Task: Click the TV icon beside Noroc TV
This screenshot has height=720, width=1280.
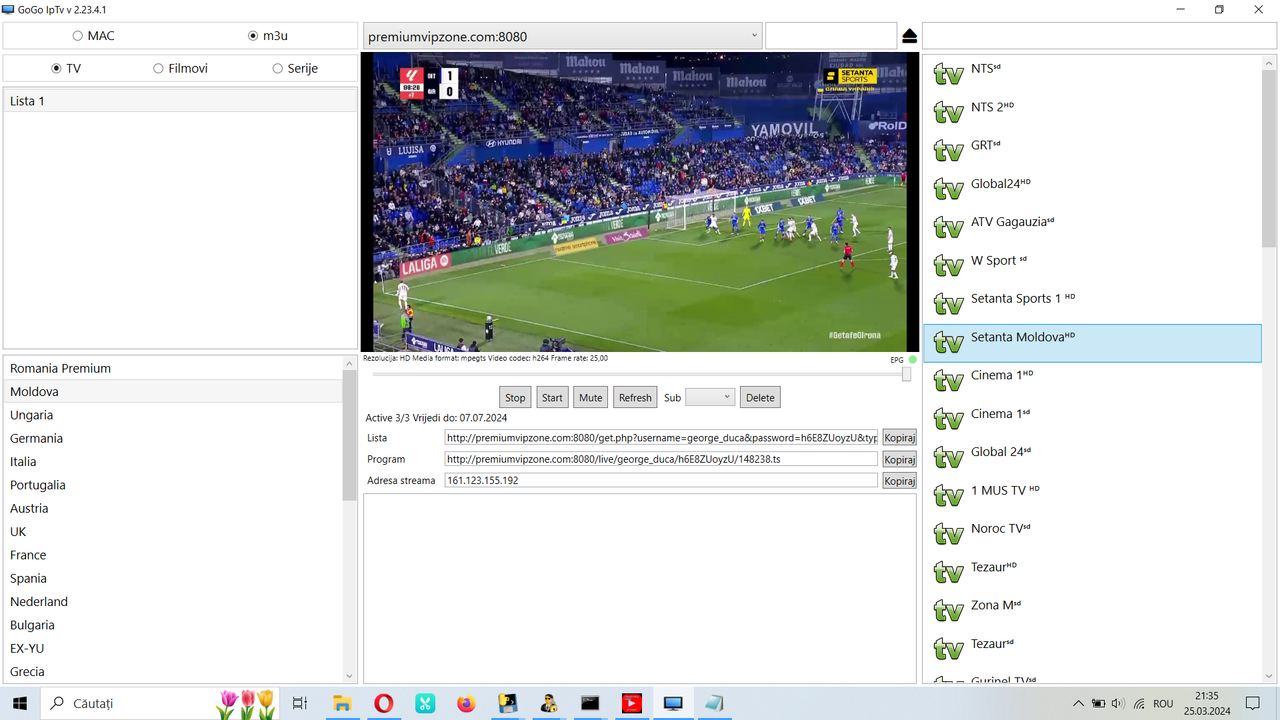Action: 948,534
